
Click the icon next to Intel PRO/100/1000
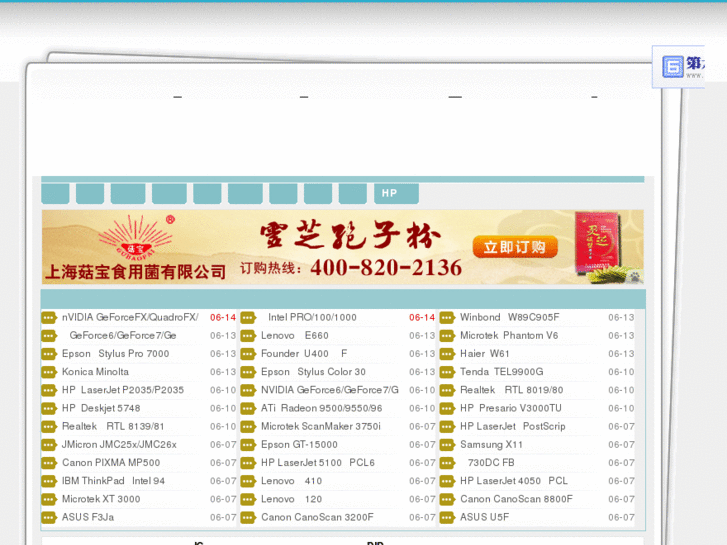[x=248, y=318]
